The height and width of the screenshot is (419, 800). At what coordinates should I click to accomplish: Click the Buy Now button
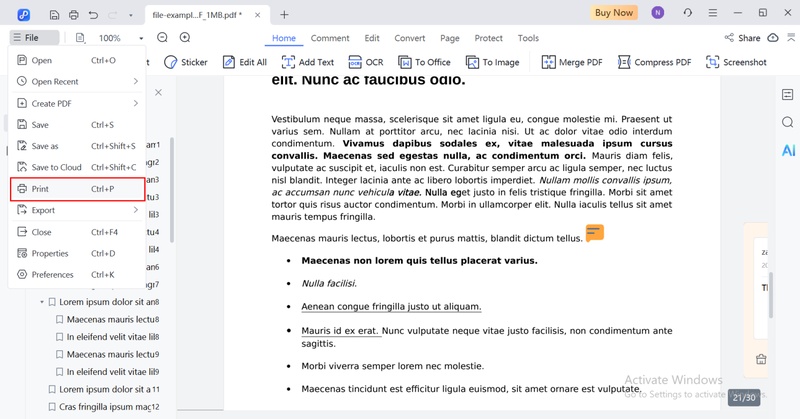click(614, 13)
